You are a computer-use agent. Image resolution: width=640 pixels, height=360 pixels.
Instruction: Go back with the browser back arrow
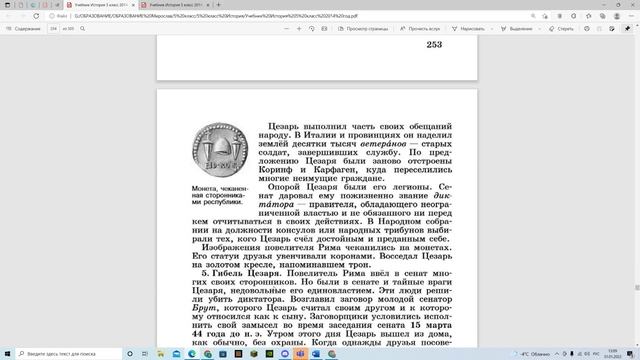pyautogui.click(x=9, y=16)
